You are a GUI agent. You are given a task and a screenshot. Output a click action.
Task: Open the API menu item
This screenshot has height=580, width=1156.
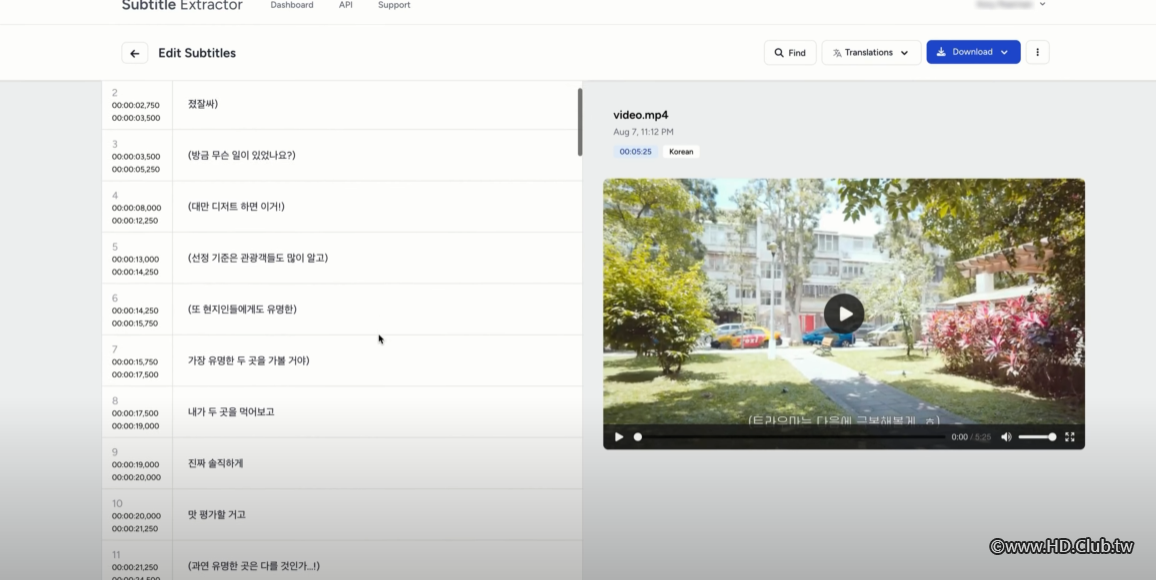pos(345,5)
